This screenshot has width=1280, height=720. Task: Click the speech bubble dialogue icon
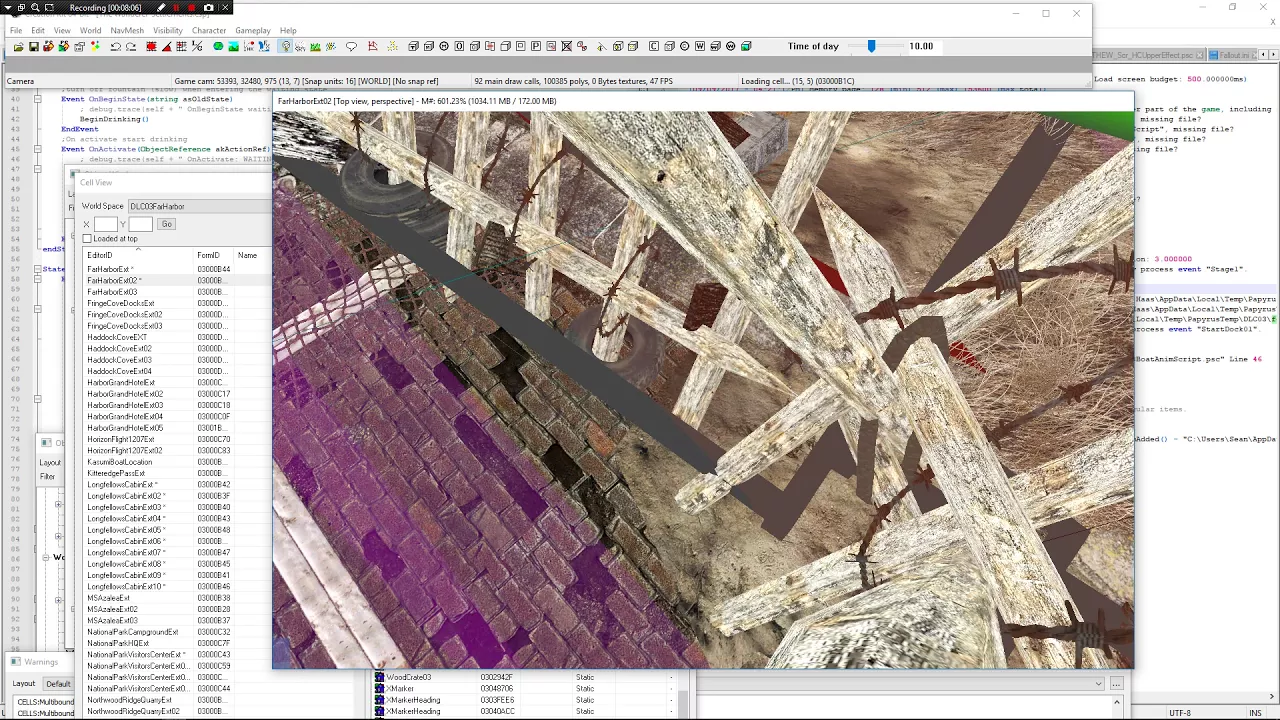pos(351,46)
